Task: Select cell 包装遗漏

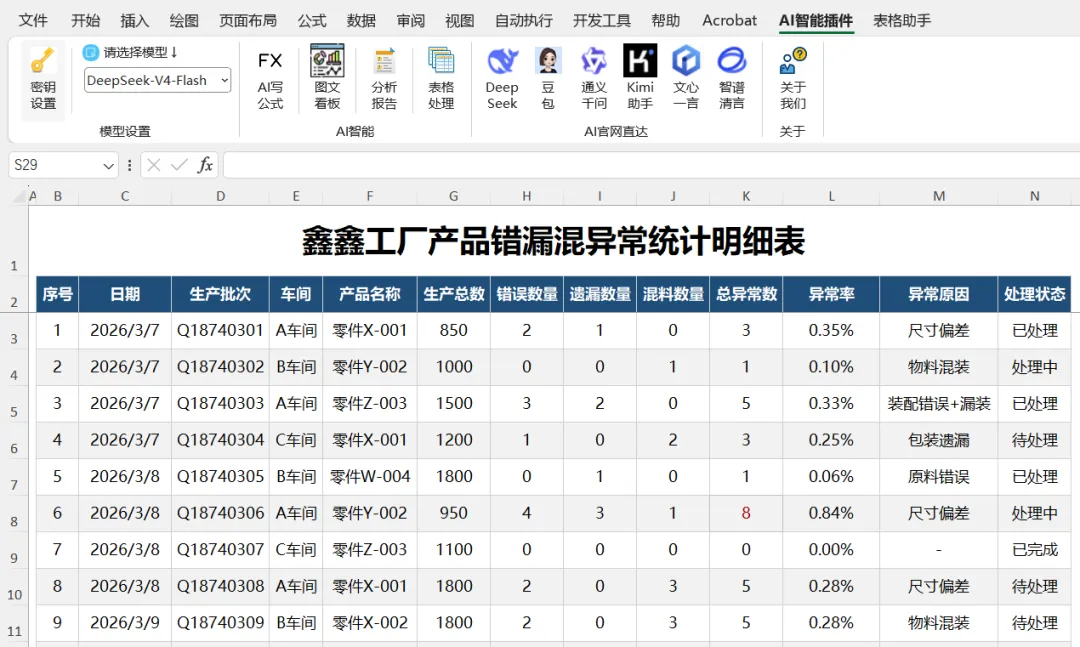Action: coord(939,440)
